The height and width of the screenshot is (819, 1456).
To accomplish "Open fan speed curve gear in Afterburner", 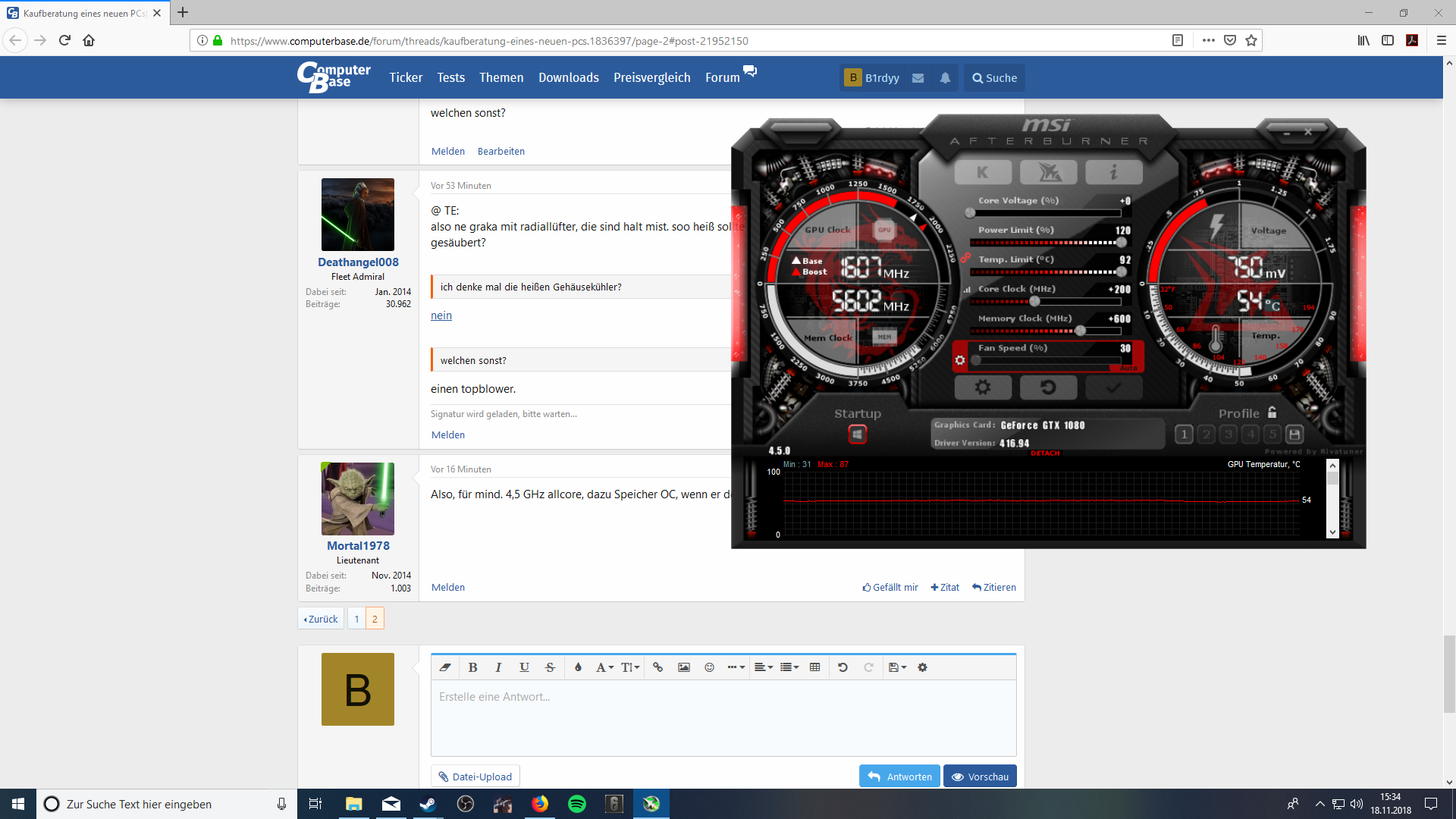I will (960, 360).
